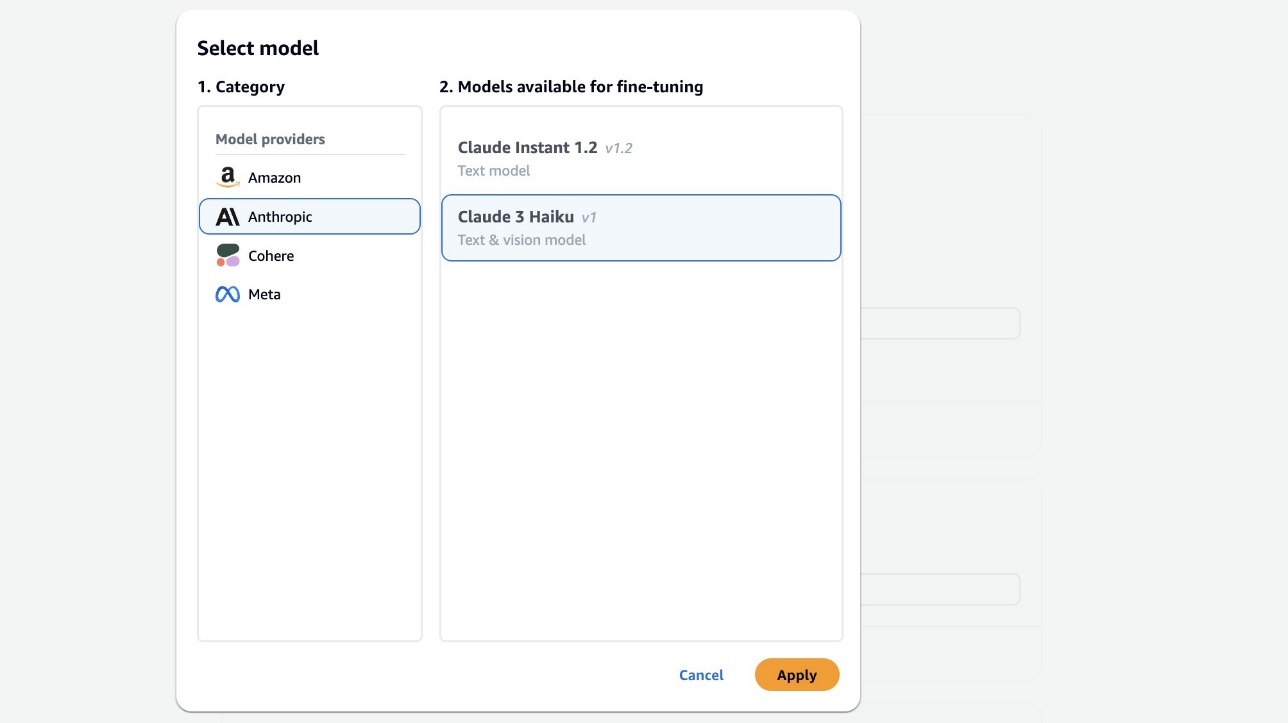The width and height of the screenshot is (1288, 723).
Task: Click the v1 version label beside Haiku
Action: (589, 218)
